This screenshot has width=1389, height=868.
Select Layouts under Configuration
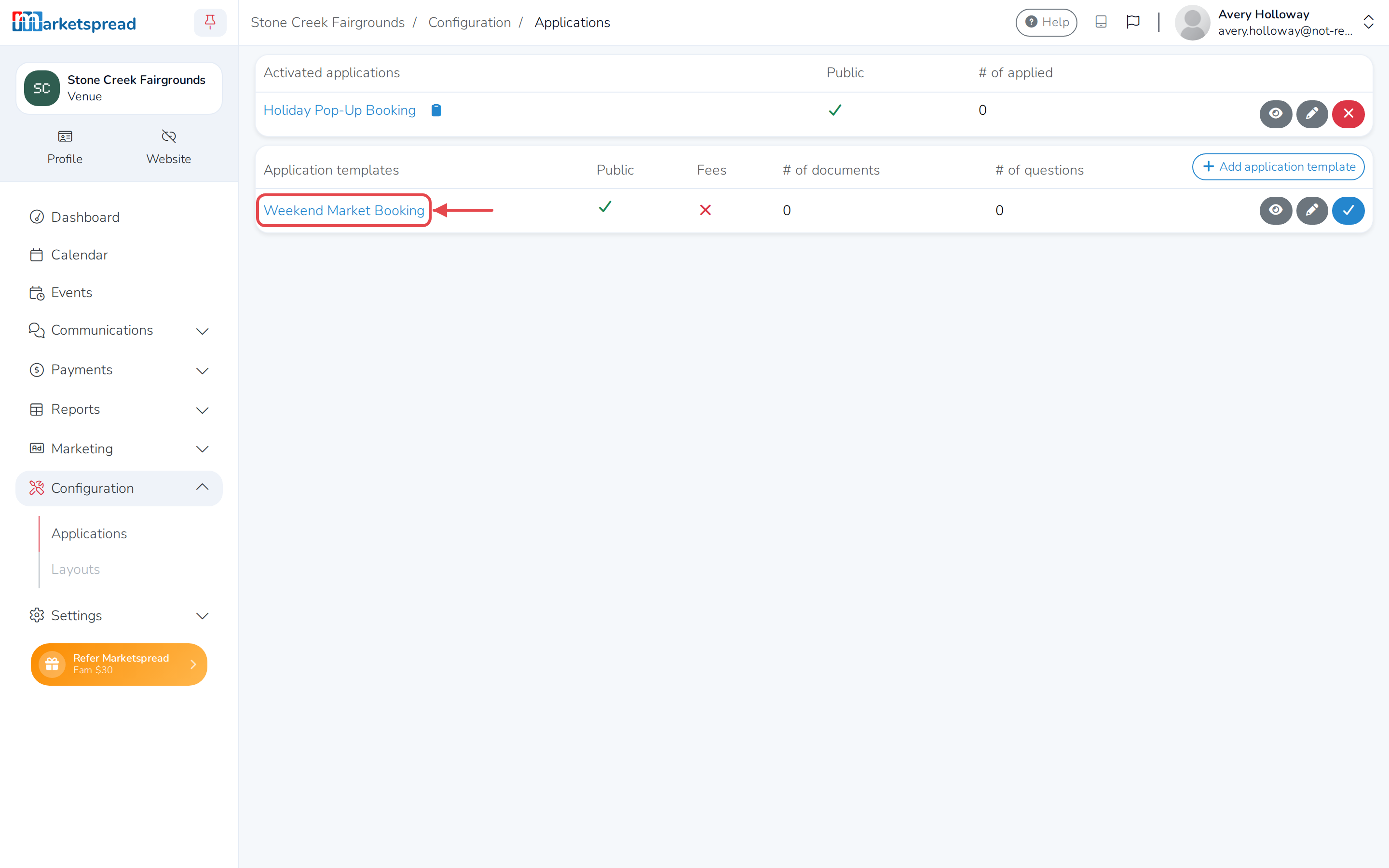point(75,569)
